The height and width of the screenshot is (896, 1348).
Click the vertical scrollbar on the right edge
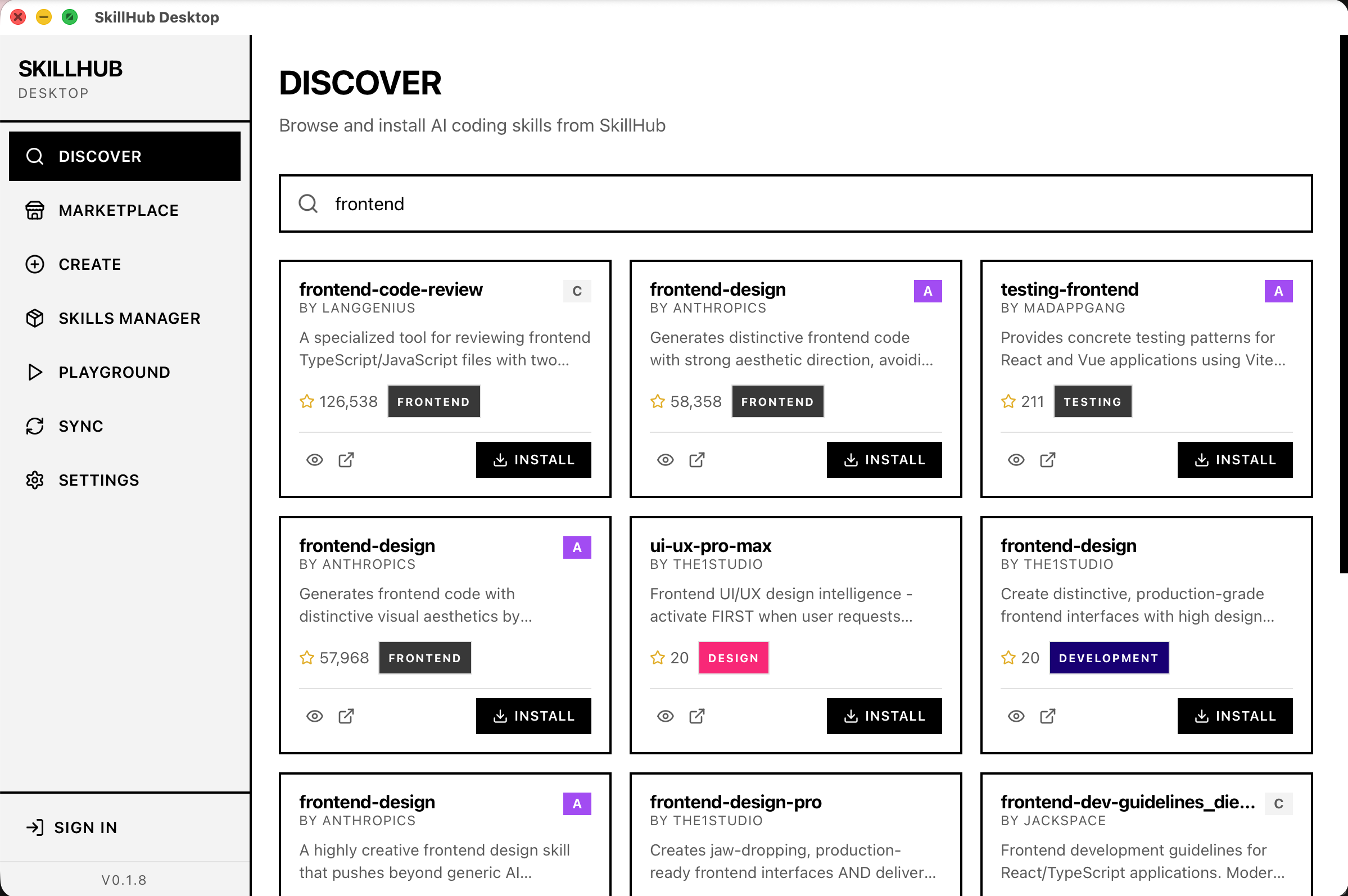pos(1344,303)
